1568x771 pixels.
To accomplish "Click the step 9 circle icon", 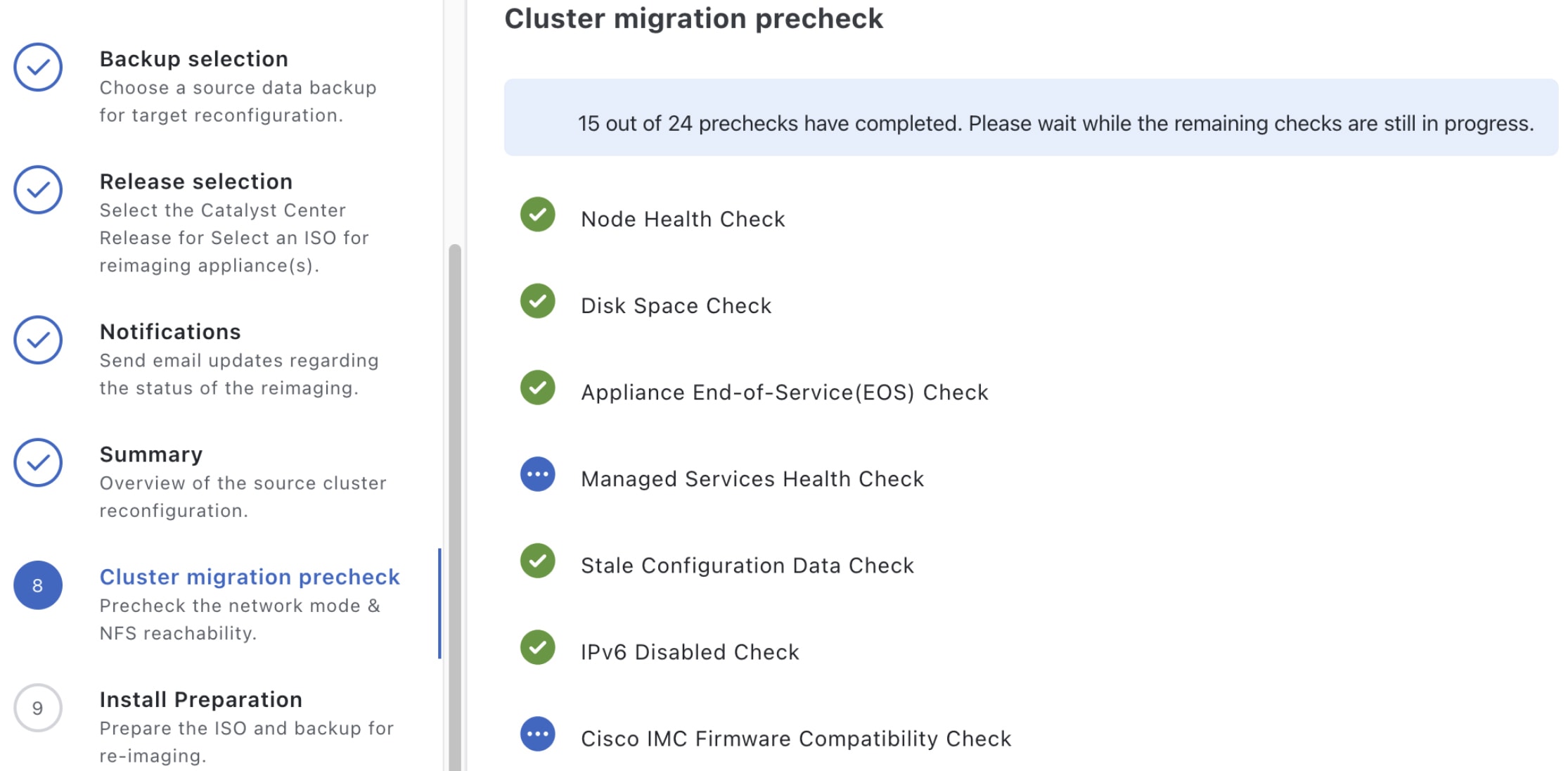I will pyautogui.click(x=38, y=708).
